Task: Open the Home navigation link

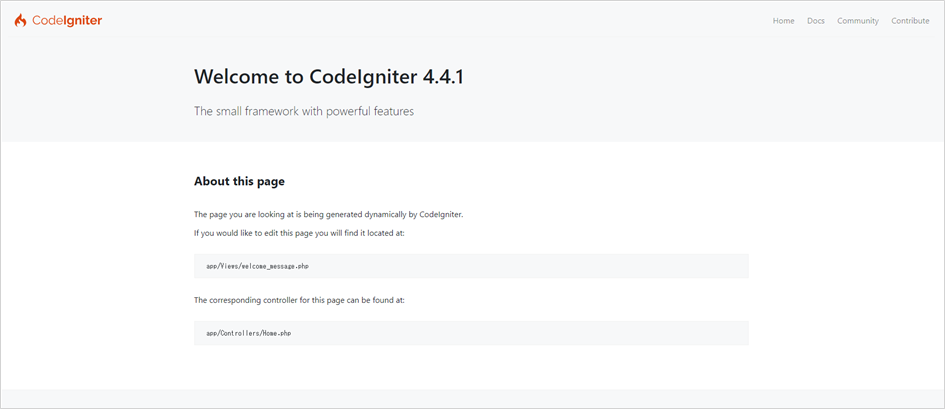Action: [x=783, y=20]
